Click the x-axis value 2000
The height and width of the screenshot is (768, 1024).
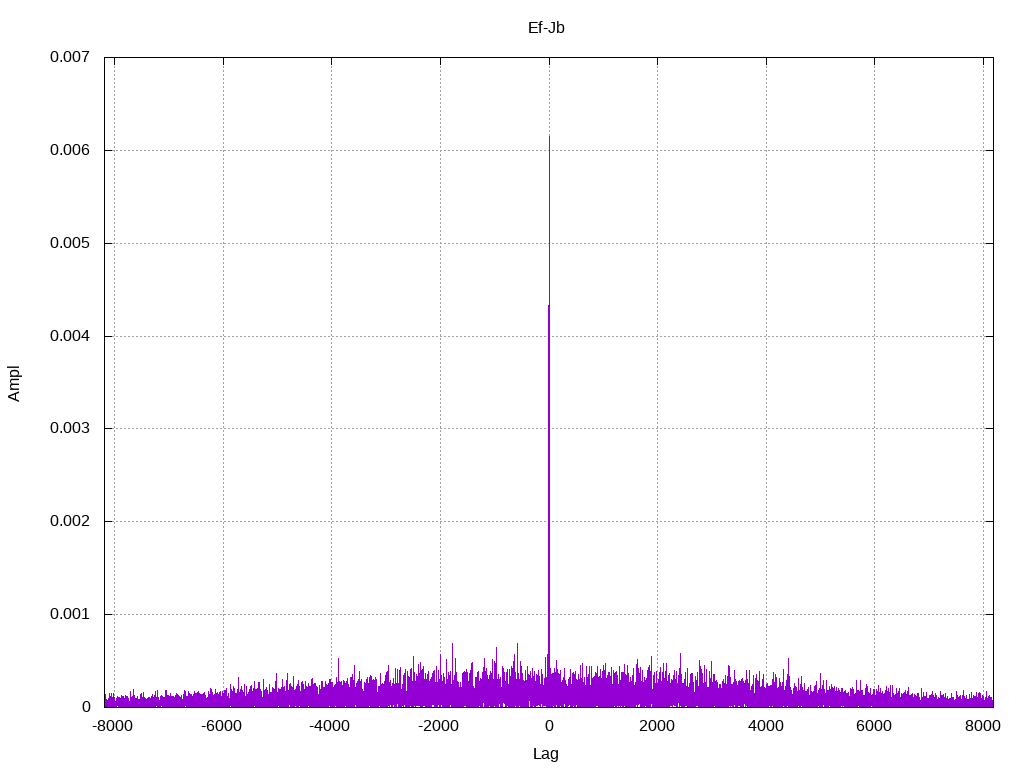tap(658, 726)
